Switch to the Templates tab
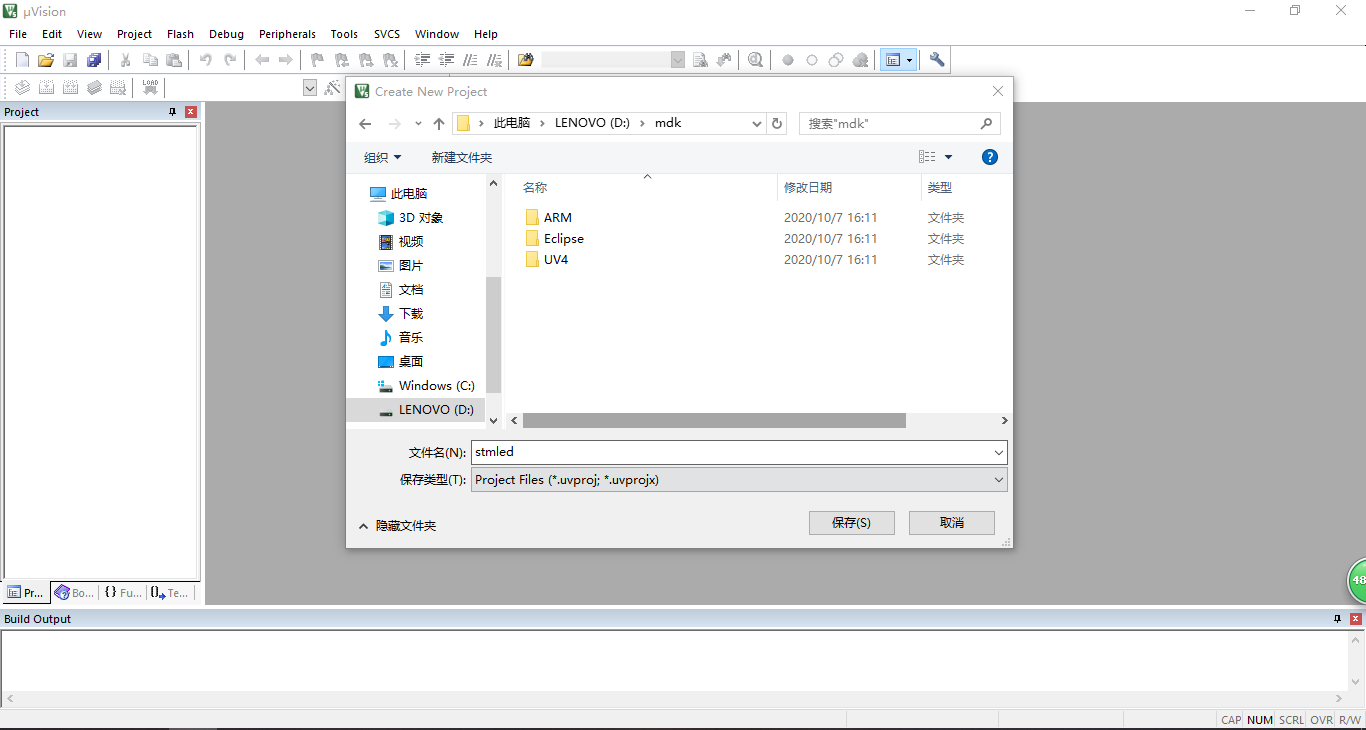Viewport: 1366px width, 730px height. 169,593
